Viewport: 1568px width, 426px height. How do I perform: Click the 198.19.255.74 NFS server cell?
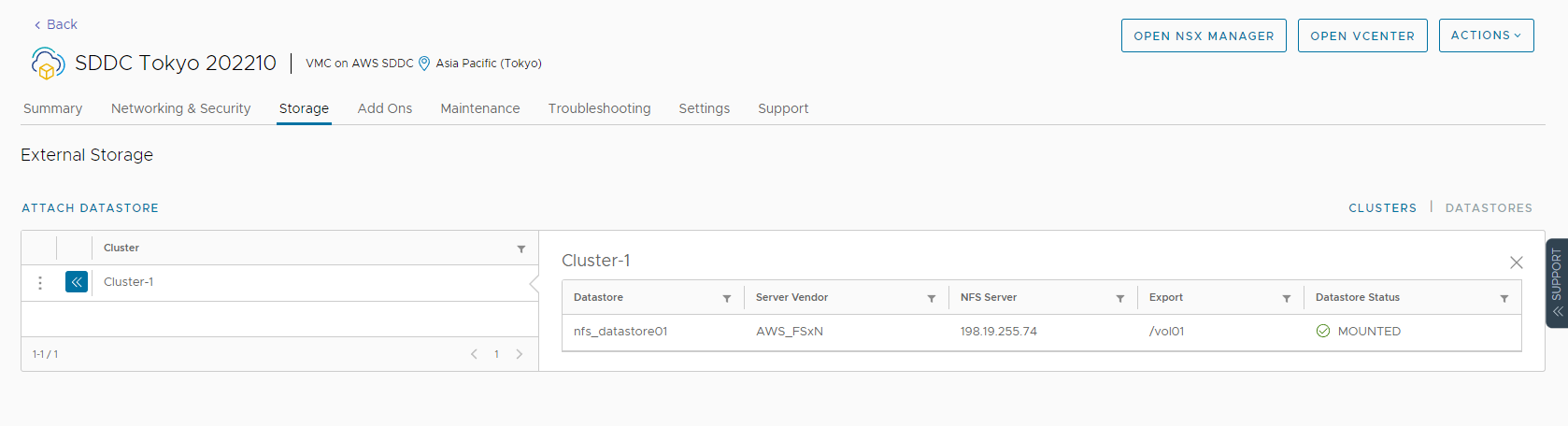(999, 332)
